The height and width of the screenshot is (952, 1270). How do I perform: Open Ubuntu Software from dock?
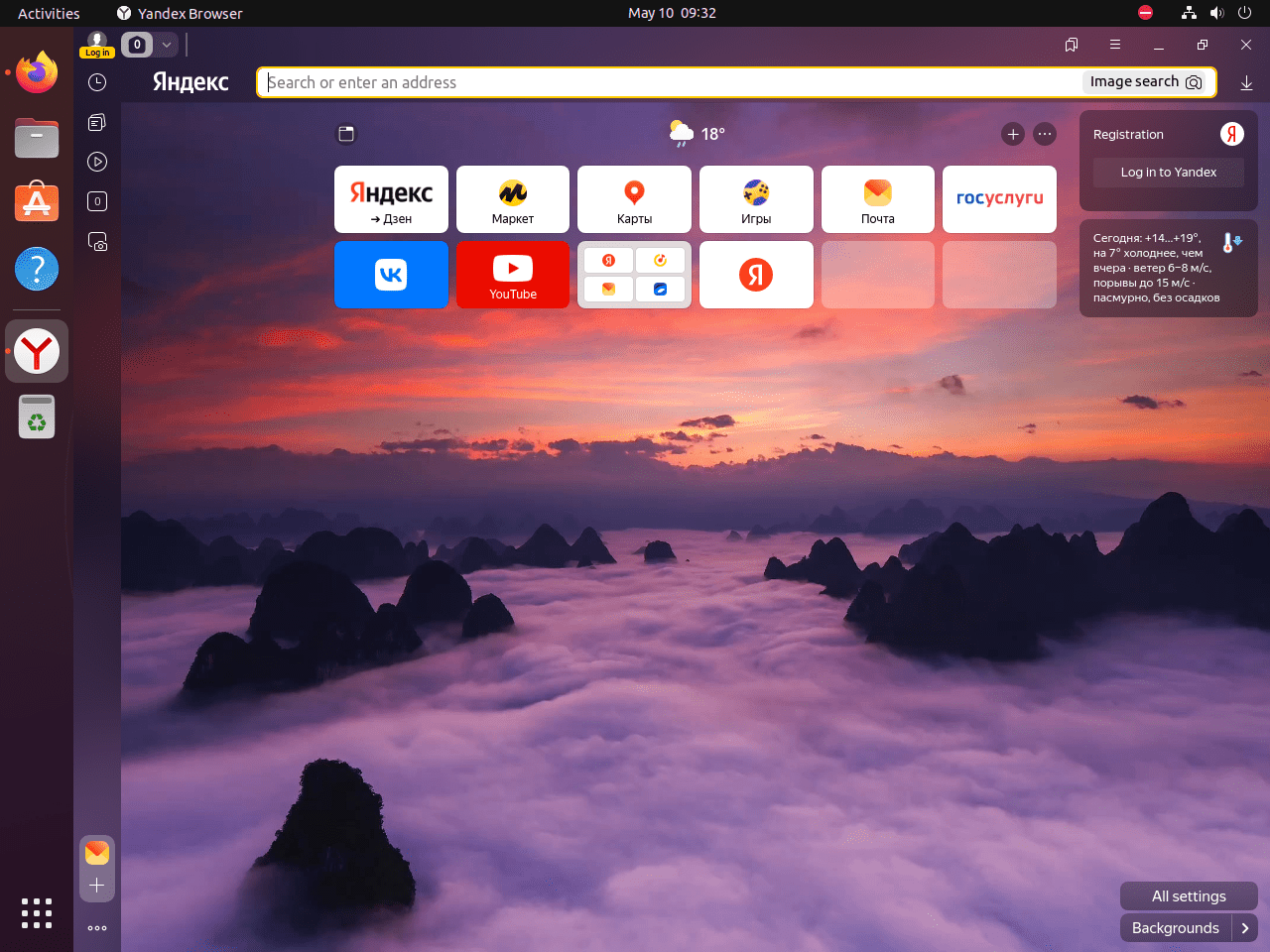[x=37, y=202]
